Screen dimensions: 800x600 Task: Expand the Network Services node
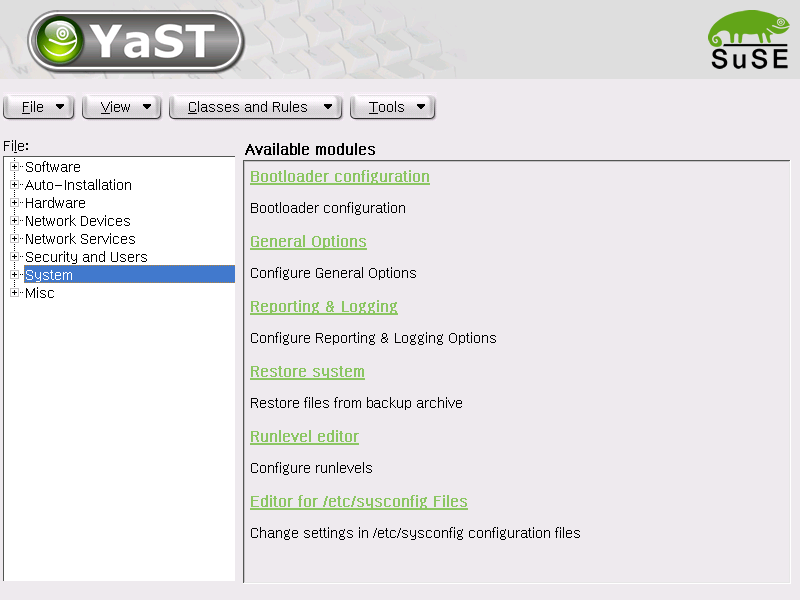(x=15, y=239)
